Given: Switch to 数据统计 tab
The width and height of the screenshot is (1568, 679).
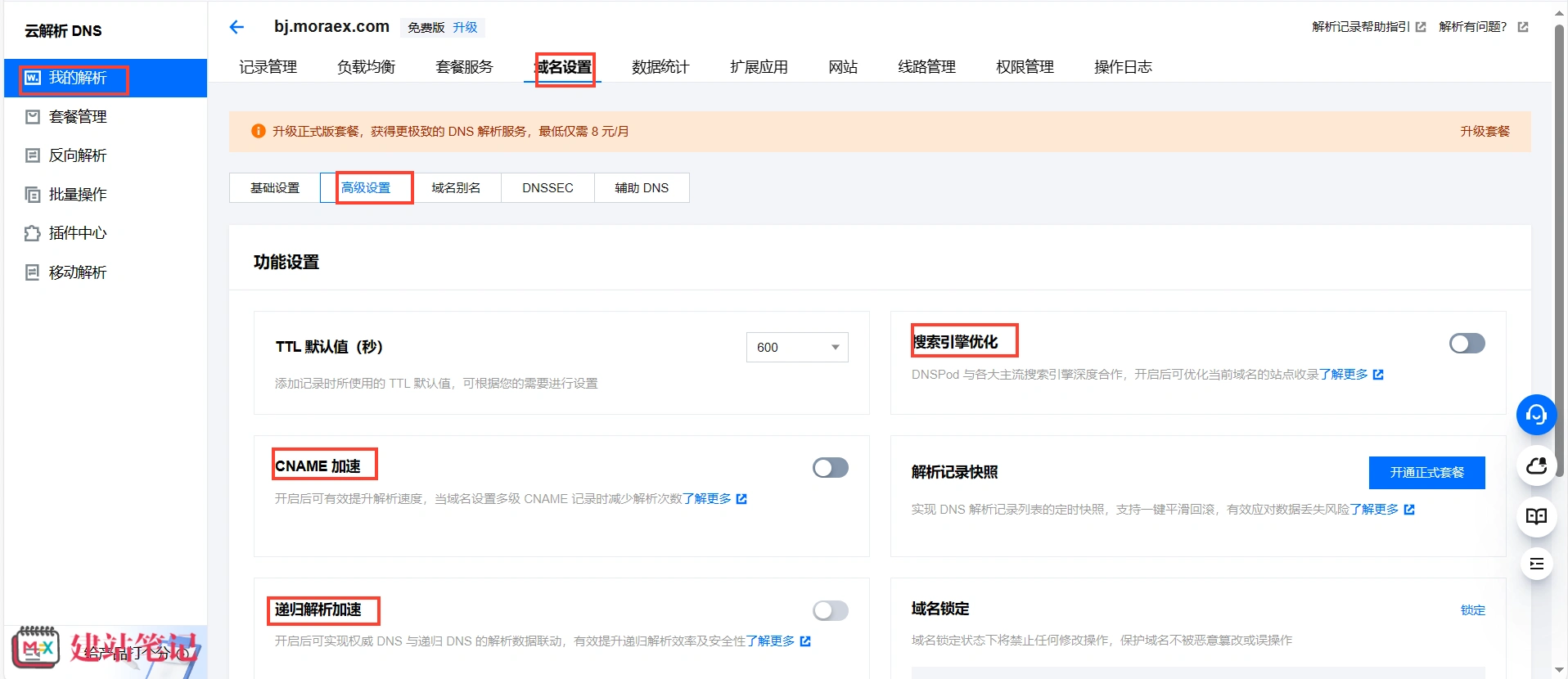Looking at the screenshot, I should point(660,67).
